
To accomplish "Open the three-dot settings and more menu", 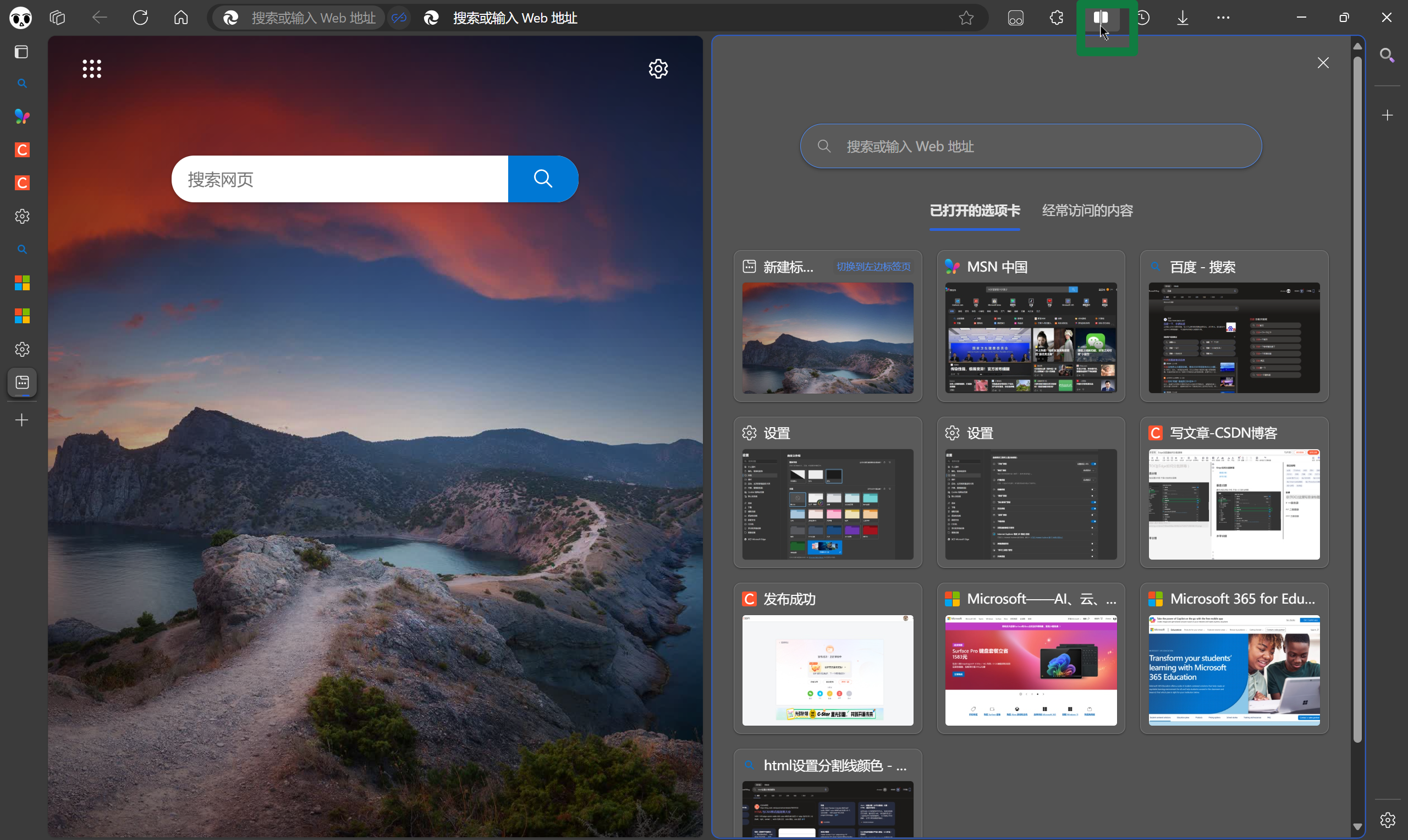I will pyautogui.click(x=1223, y=18).
